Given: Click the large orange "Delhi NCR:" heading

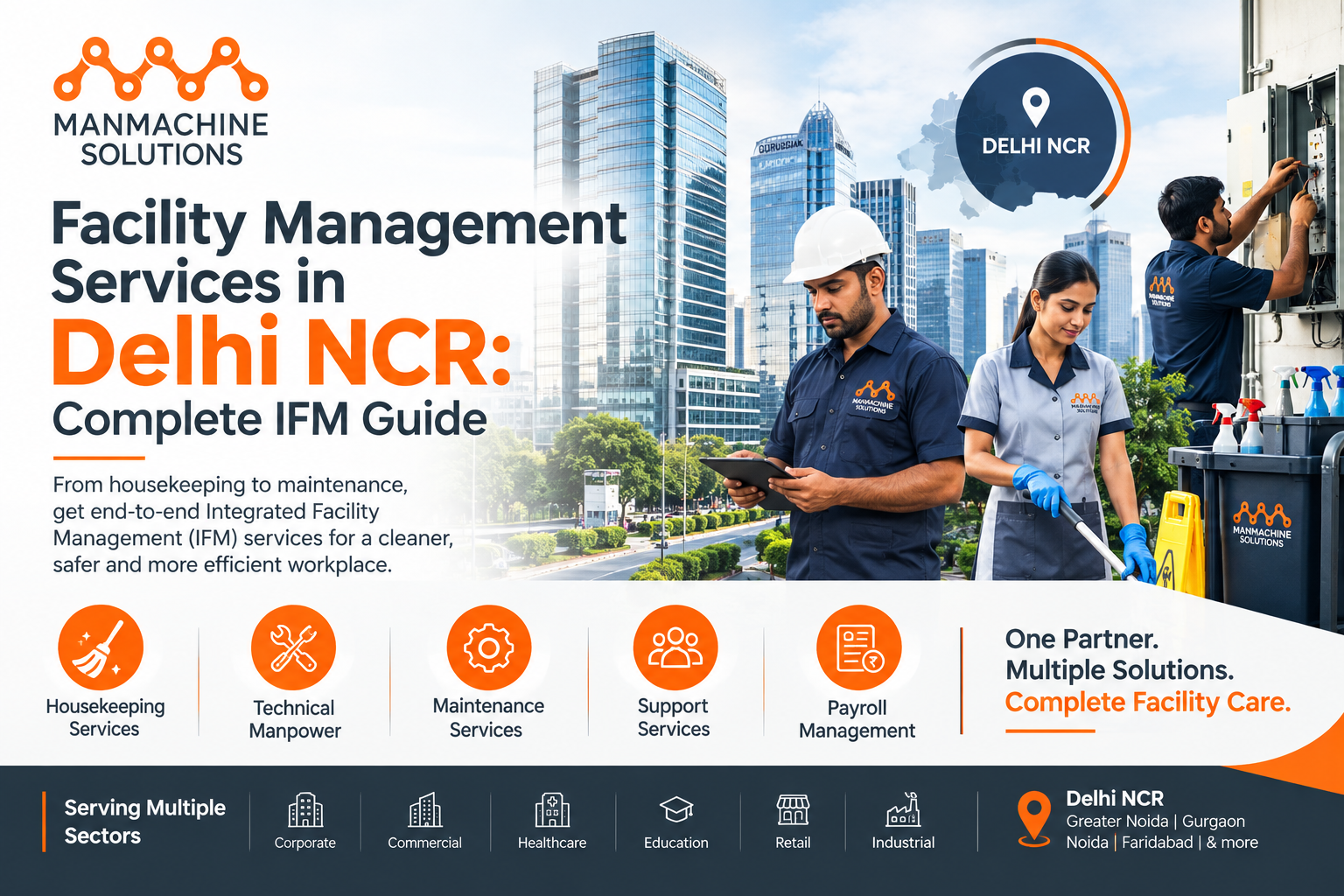Looking at the screenshot, I should click(282, 353).
